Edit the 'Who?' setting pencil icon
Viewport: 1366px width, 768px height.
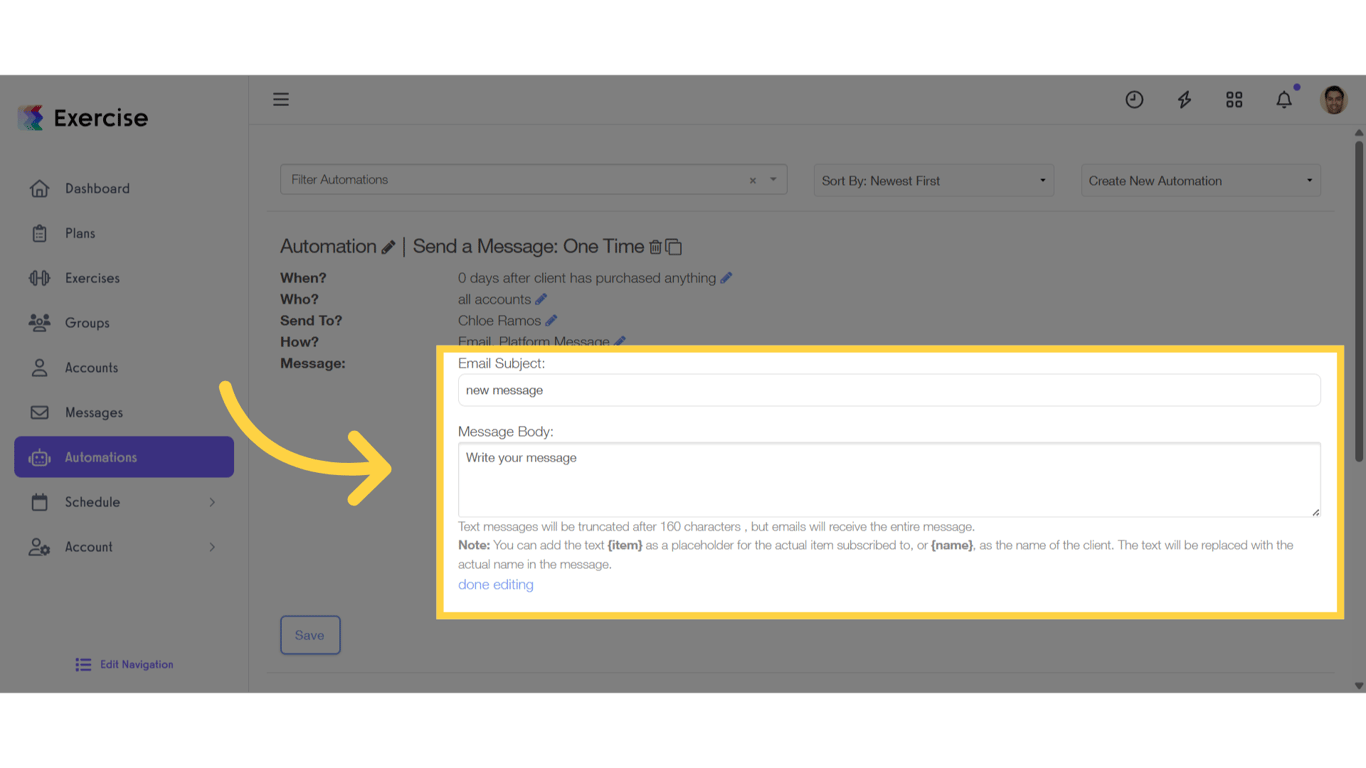point(541,298)
